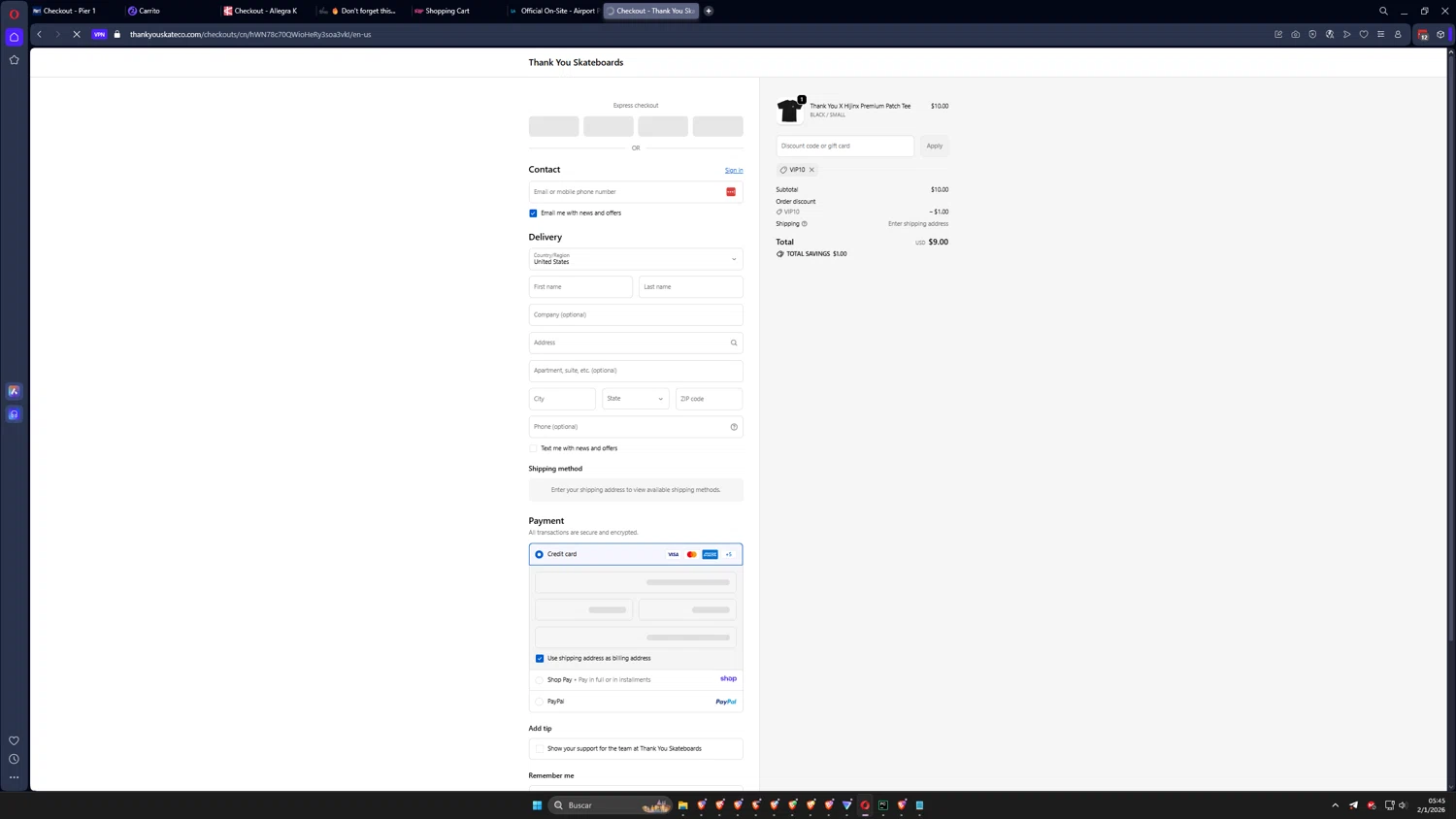This screenshot has width=1456, height=819.
Task: Click the Patch Tee product thumbnail
Action: coord(789,111)
